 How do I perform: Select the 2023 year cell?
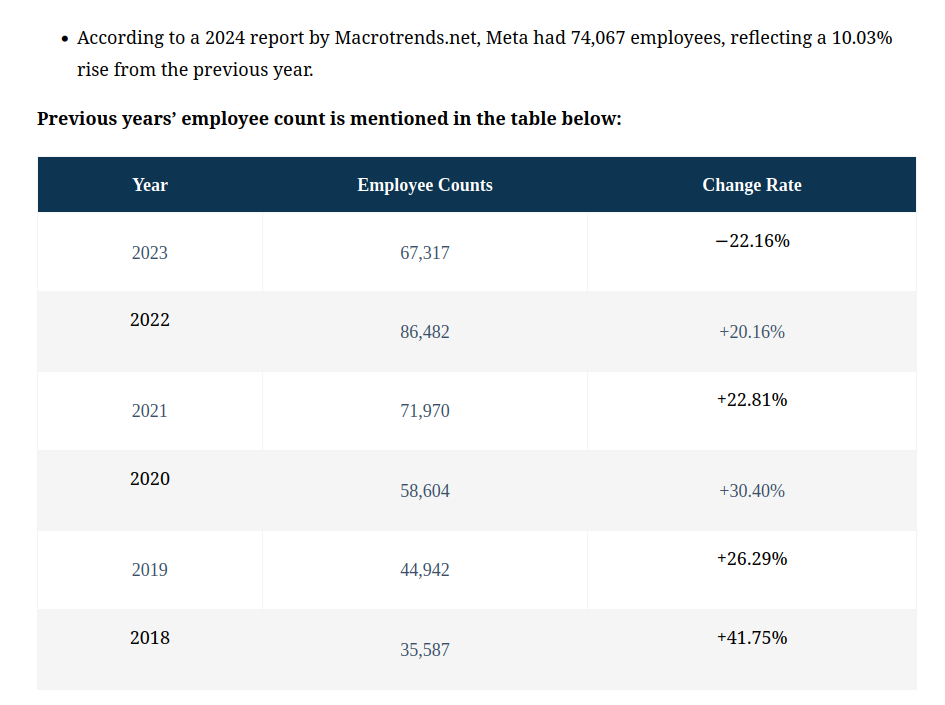150,253
